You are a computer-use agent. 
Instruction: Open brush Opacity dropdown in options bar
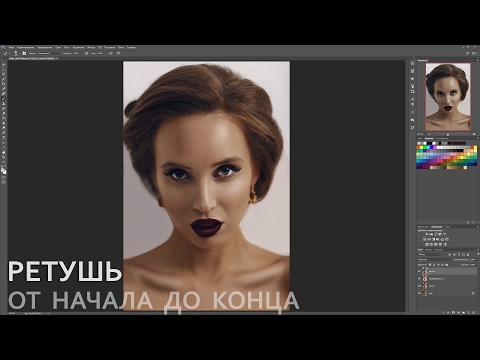click(81, 53)
